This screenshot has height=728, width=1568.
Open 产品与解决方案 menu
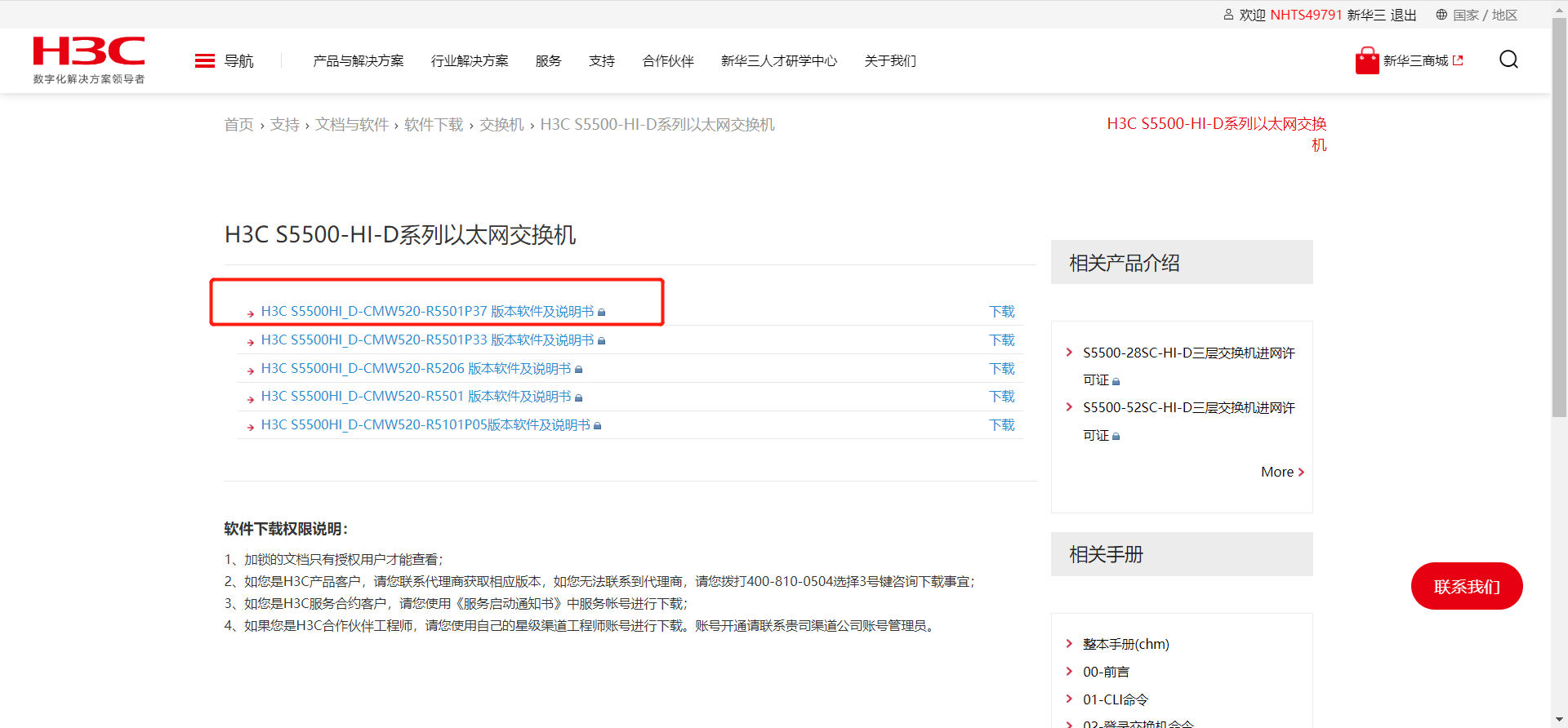pyautogui.click(x=359, y=61)
